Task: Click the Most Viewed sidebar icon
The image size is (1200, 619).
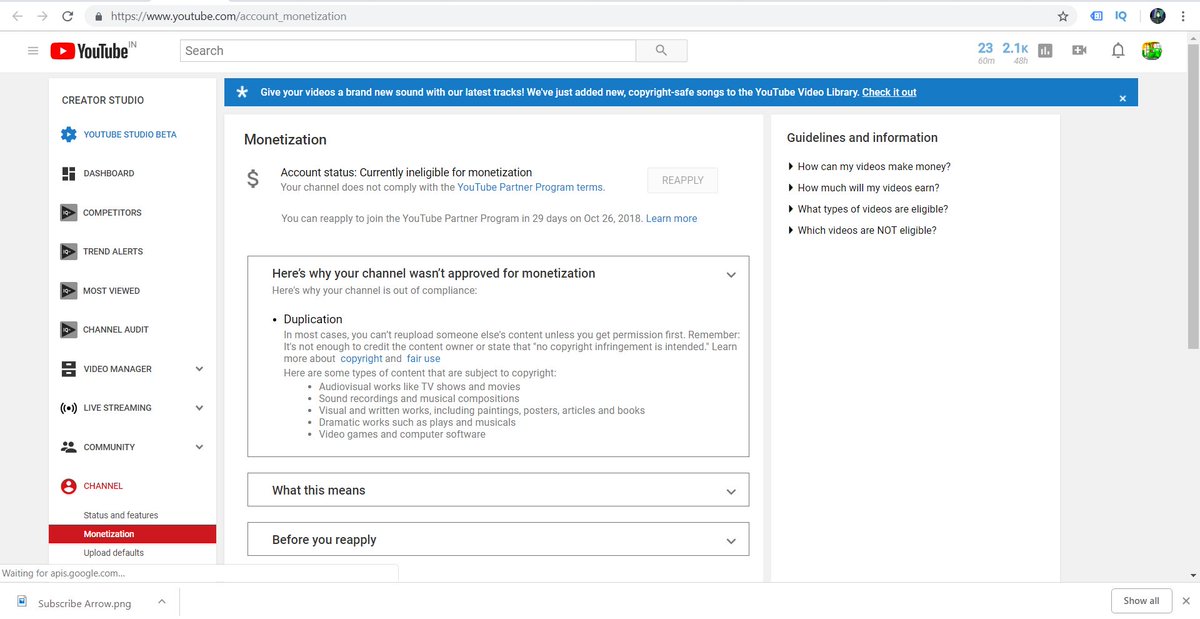Action: 68,290
